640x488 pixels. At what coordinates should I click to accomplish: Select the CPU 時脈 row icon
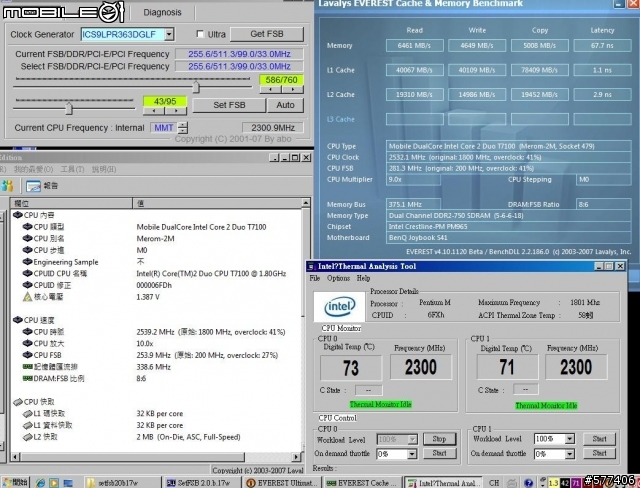27,332
